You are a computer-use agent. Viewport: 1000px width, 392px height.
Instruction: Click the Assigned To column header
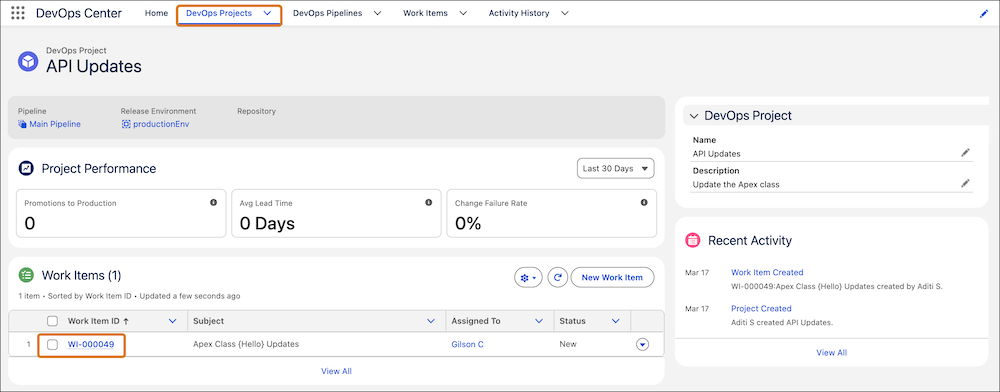[x=476, y=321]
